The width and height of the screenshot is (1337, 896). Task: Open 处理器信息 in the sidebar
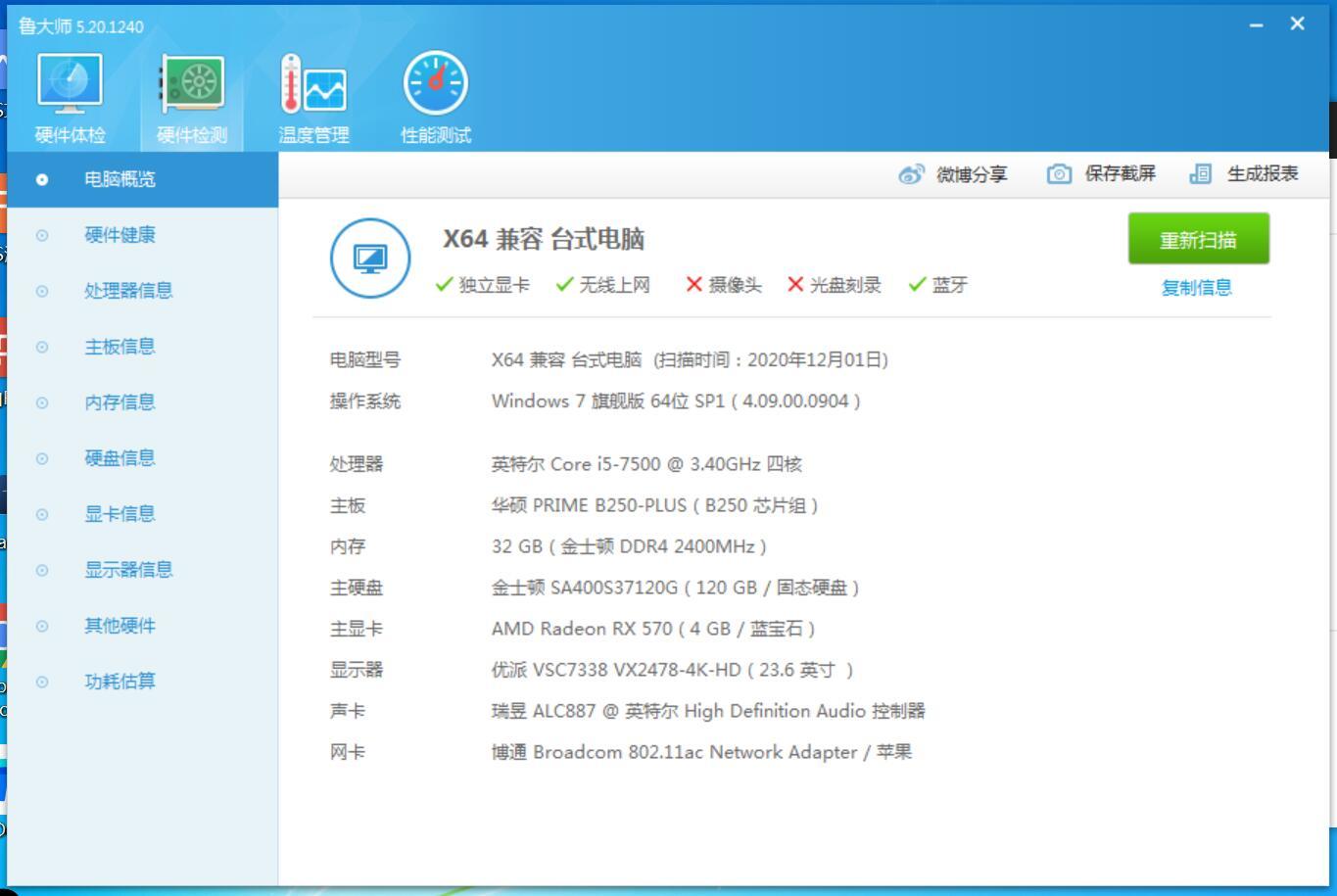(x=143, y=291)
